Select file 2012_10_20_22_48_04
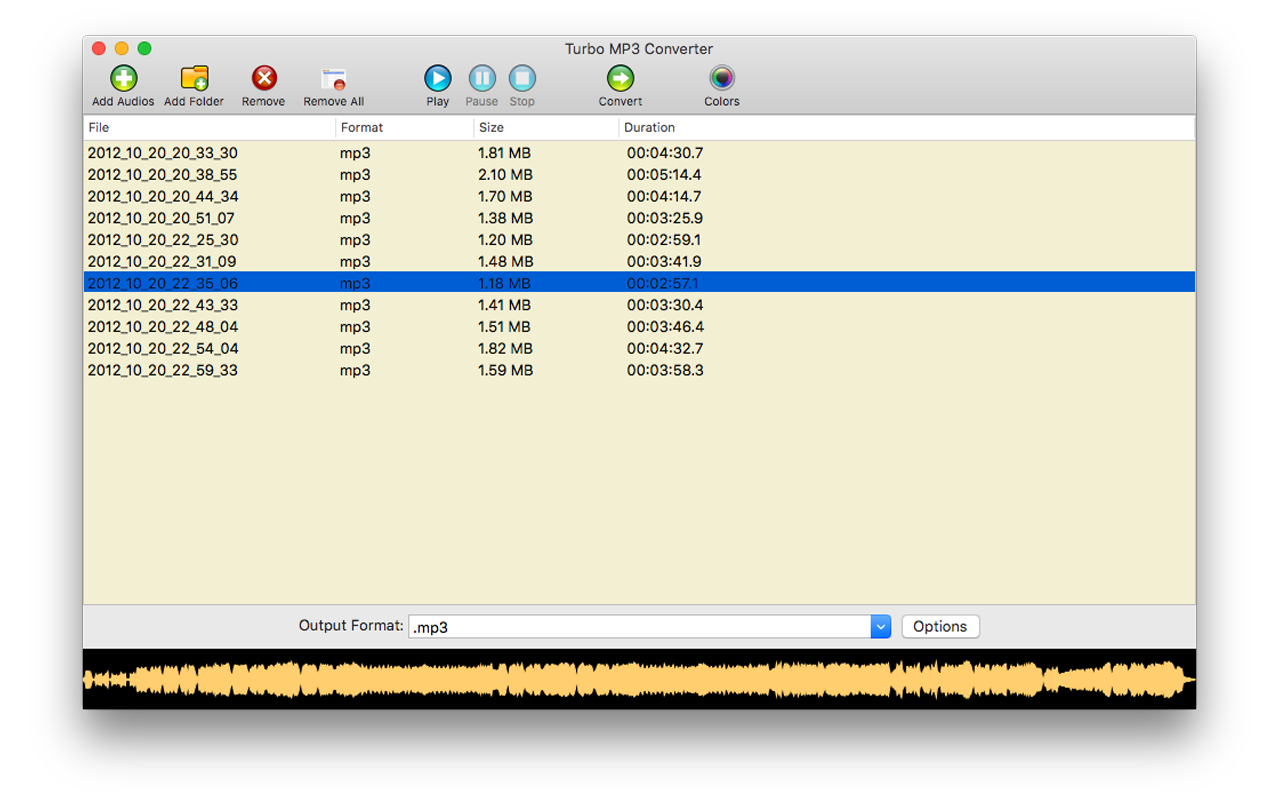This screenshot has height=800, width=1280. coord(163,327)
